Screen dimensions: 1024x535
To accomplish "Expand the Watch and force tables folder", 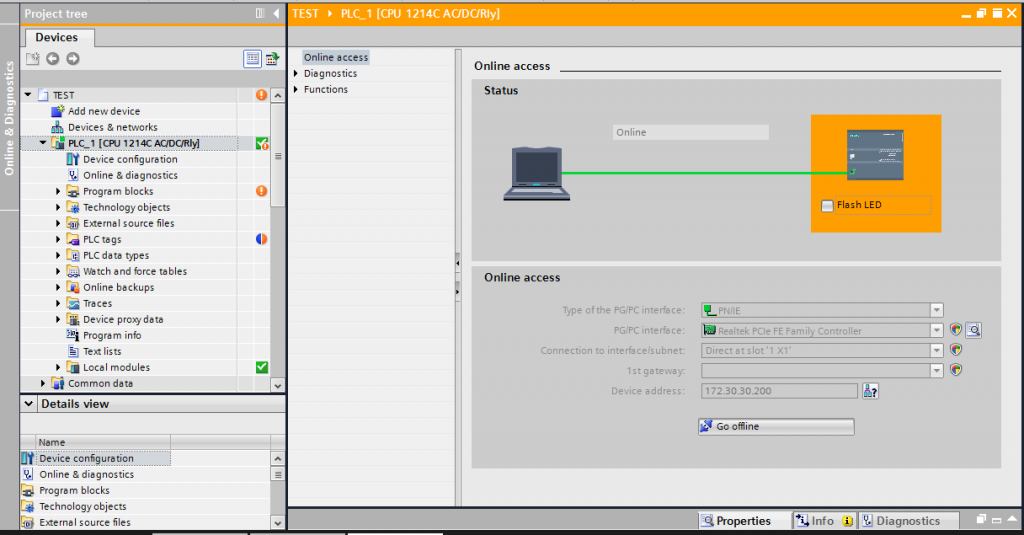I will click(x=58, y=271).
